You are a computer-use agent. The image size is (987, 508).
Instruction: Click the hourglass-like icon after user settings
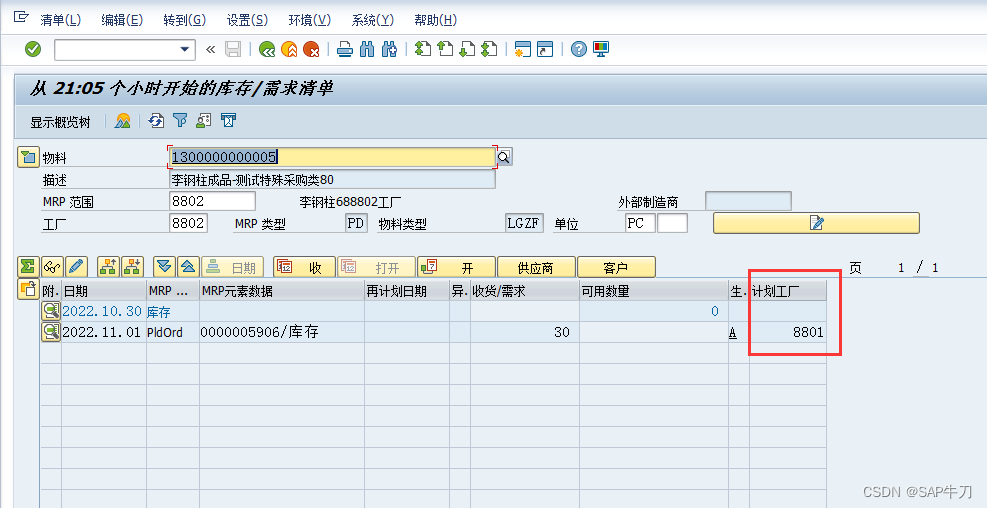(x=228, y=120)
